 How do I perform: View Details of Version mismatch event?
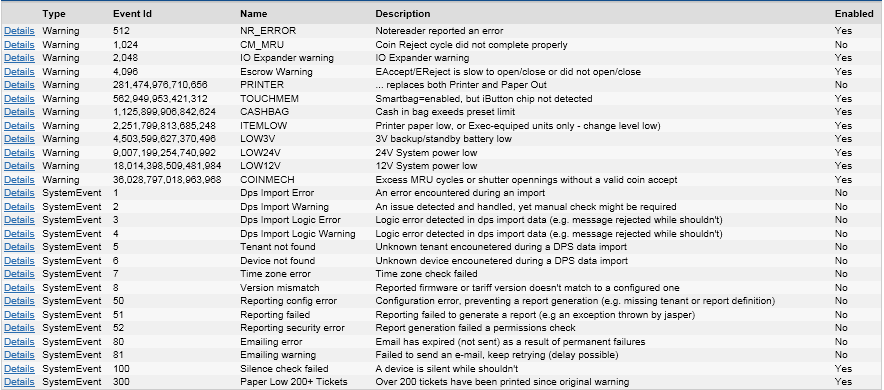(19, 288)
